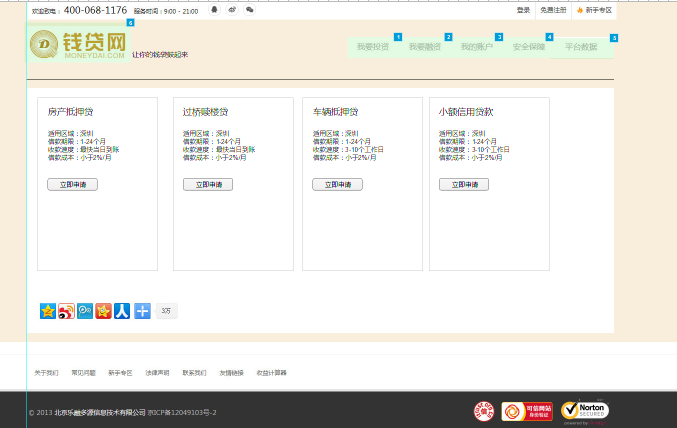The height and width of the screenshot is (428, 677).
Task: Share via the Renren icon
Action: [x=122, y=311]
